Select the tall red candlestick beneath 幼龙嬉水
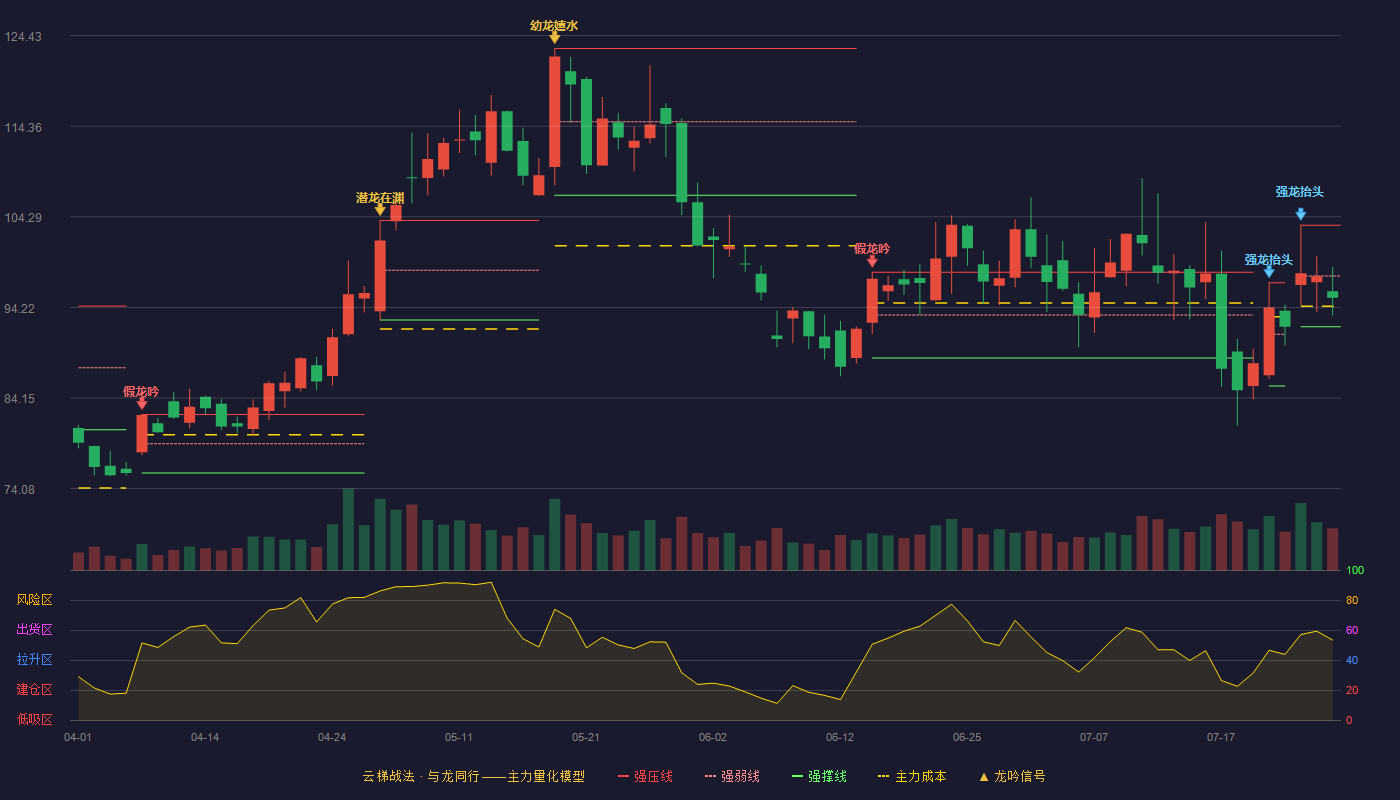Image resolution: width=1400 pixels, height=800 pixels. tap(554, 111)
